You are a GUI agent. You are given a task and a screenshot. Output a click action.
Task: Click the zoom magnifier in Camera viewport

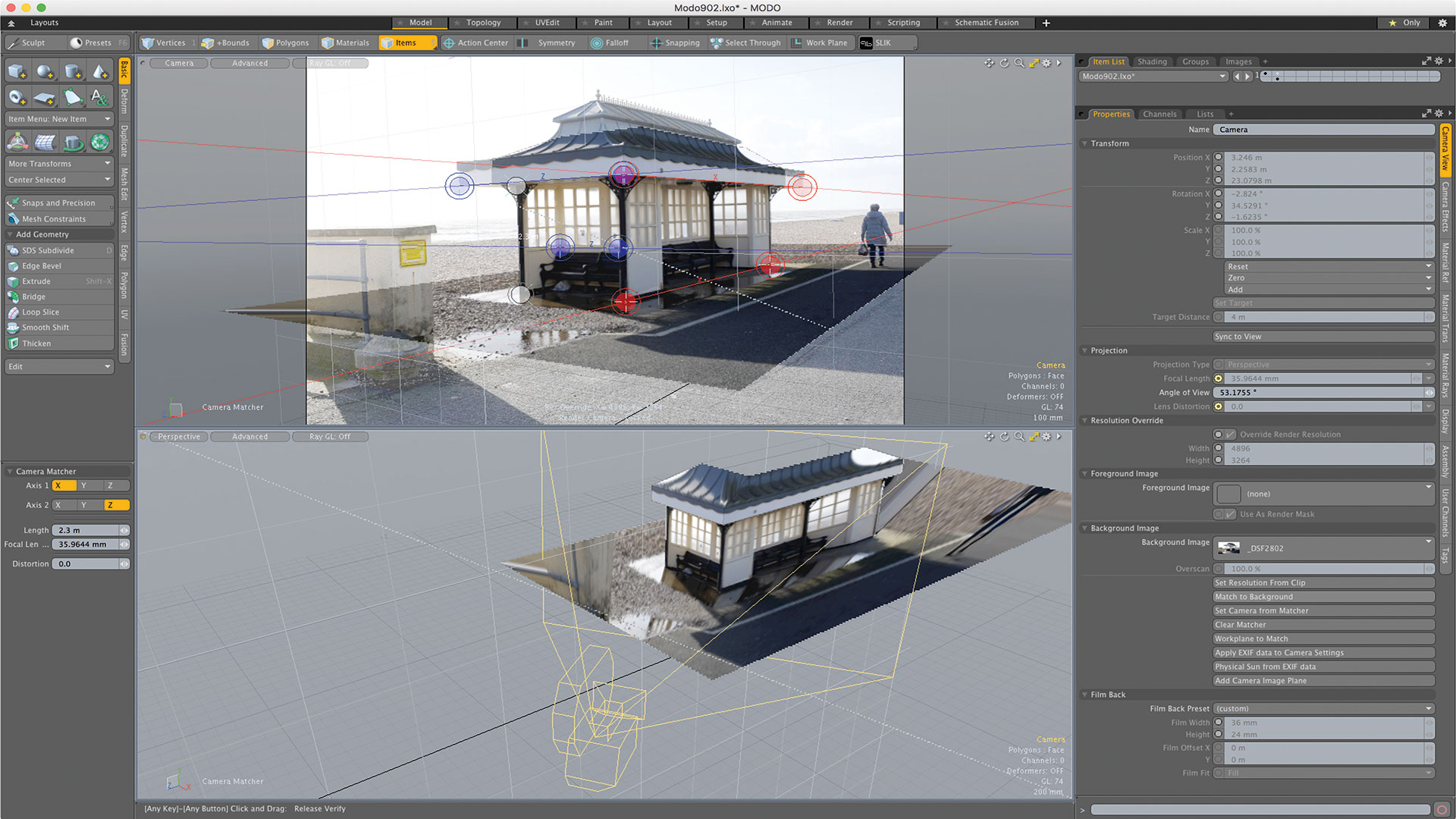tap(1019, 63)
